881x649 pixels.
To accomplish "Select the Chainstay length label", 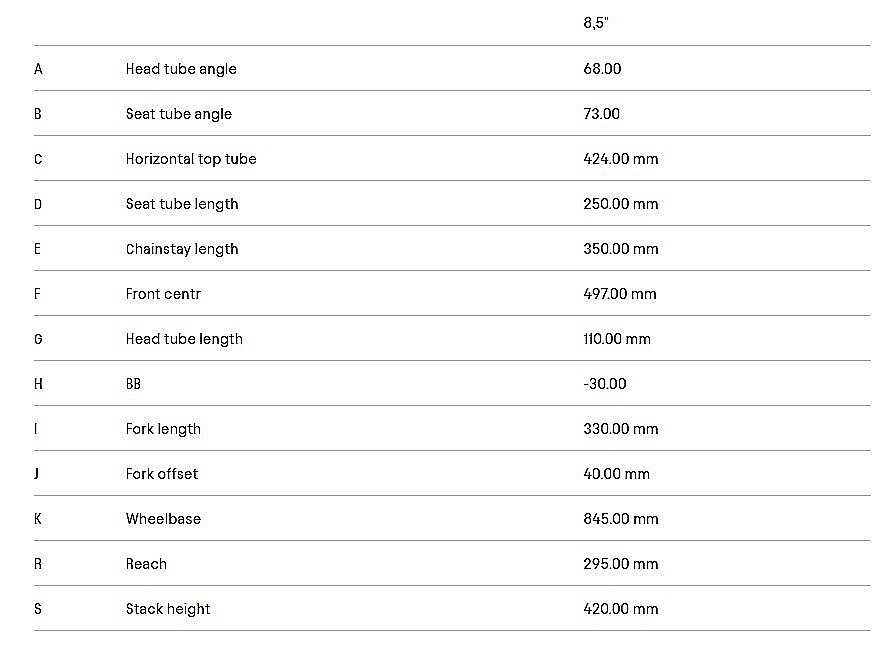I will coord(182,249).
